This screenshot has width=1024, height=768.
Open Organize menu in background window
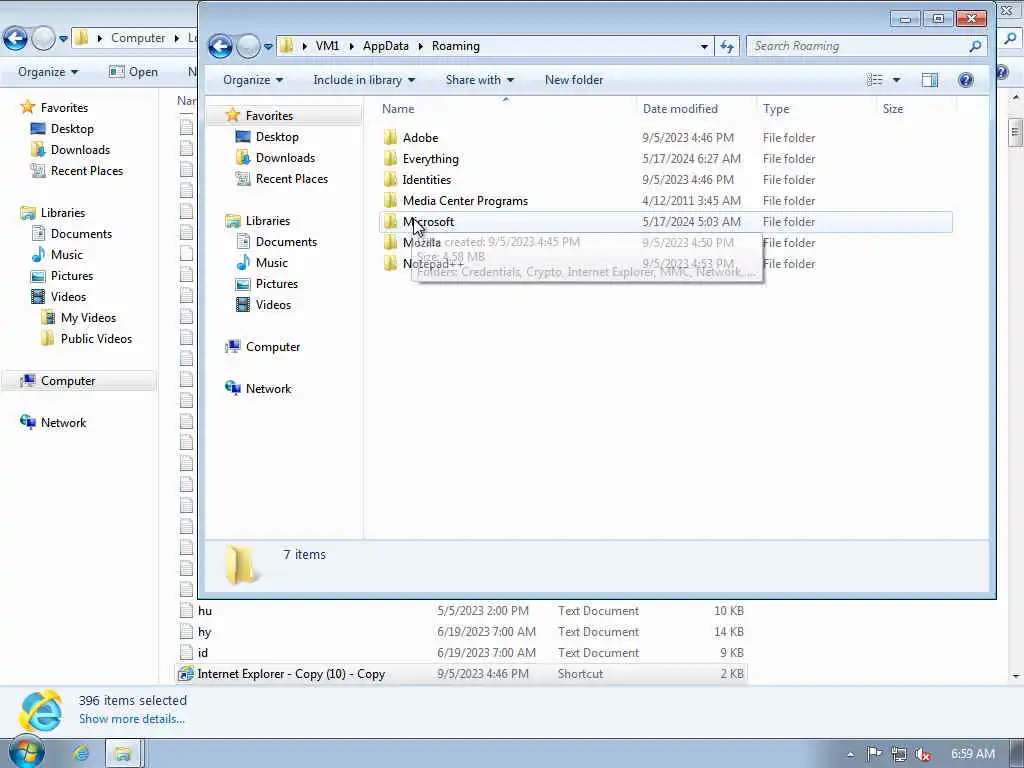(48, 72)
